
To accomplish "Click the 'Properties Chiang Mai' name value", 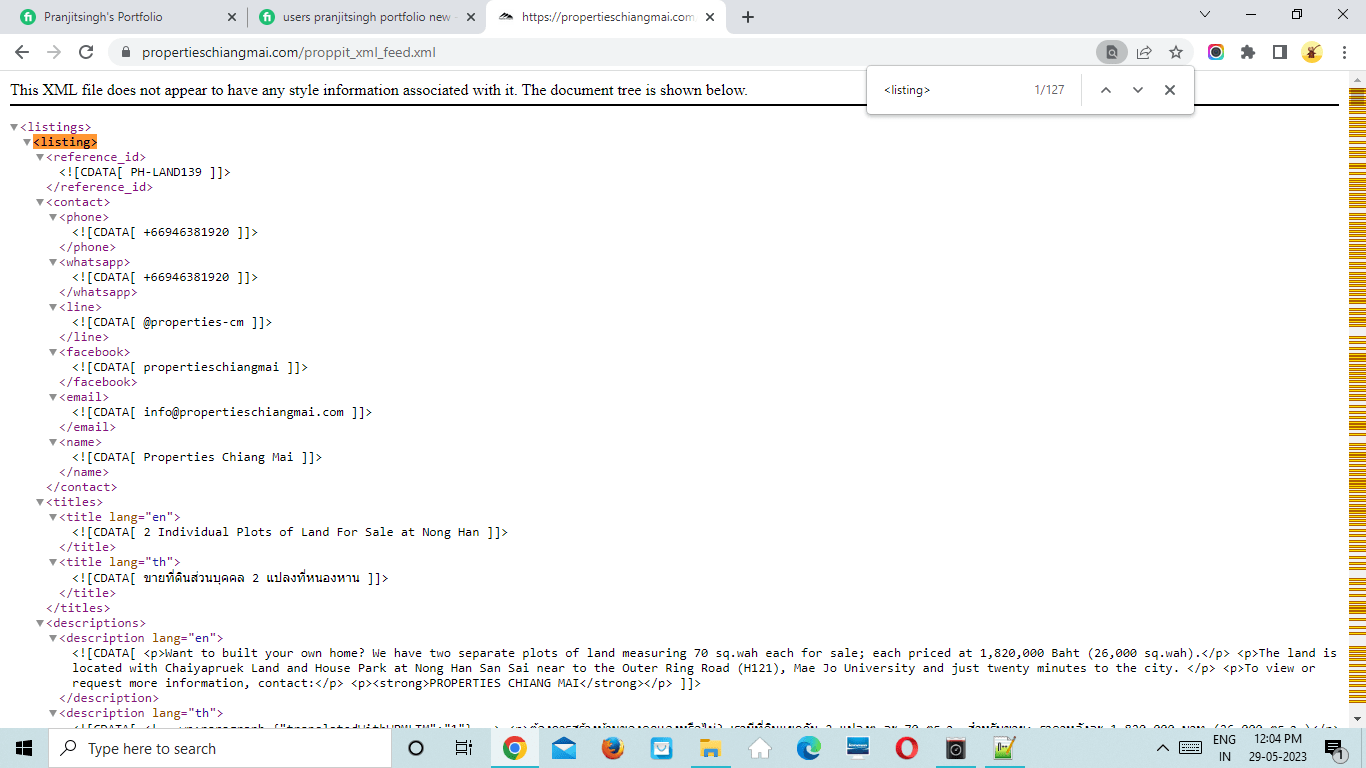I will point(219,457).
